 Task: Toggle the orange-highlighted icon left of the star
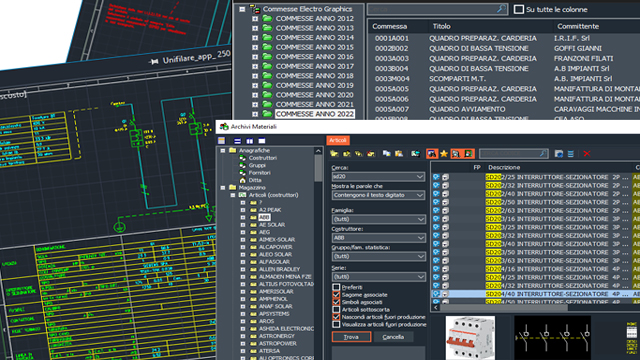coord(432,153)
